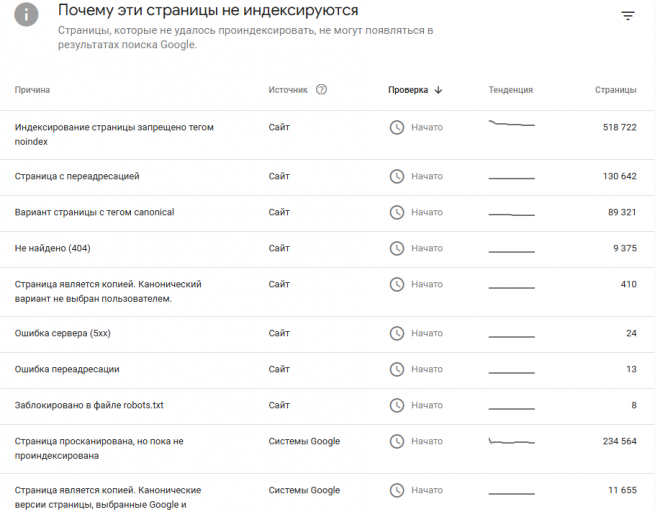Click the clock icon in the Не найдено (404) row

[x=397, y=248]
